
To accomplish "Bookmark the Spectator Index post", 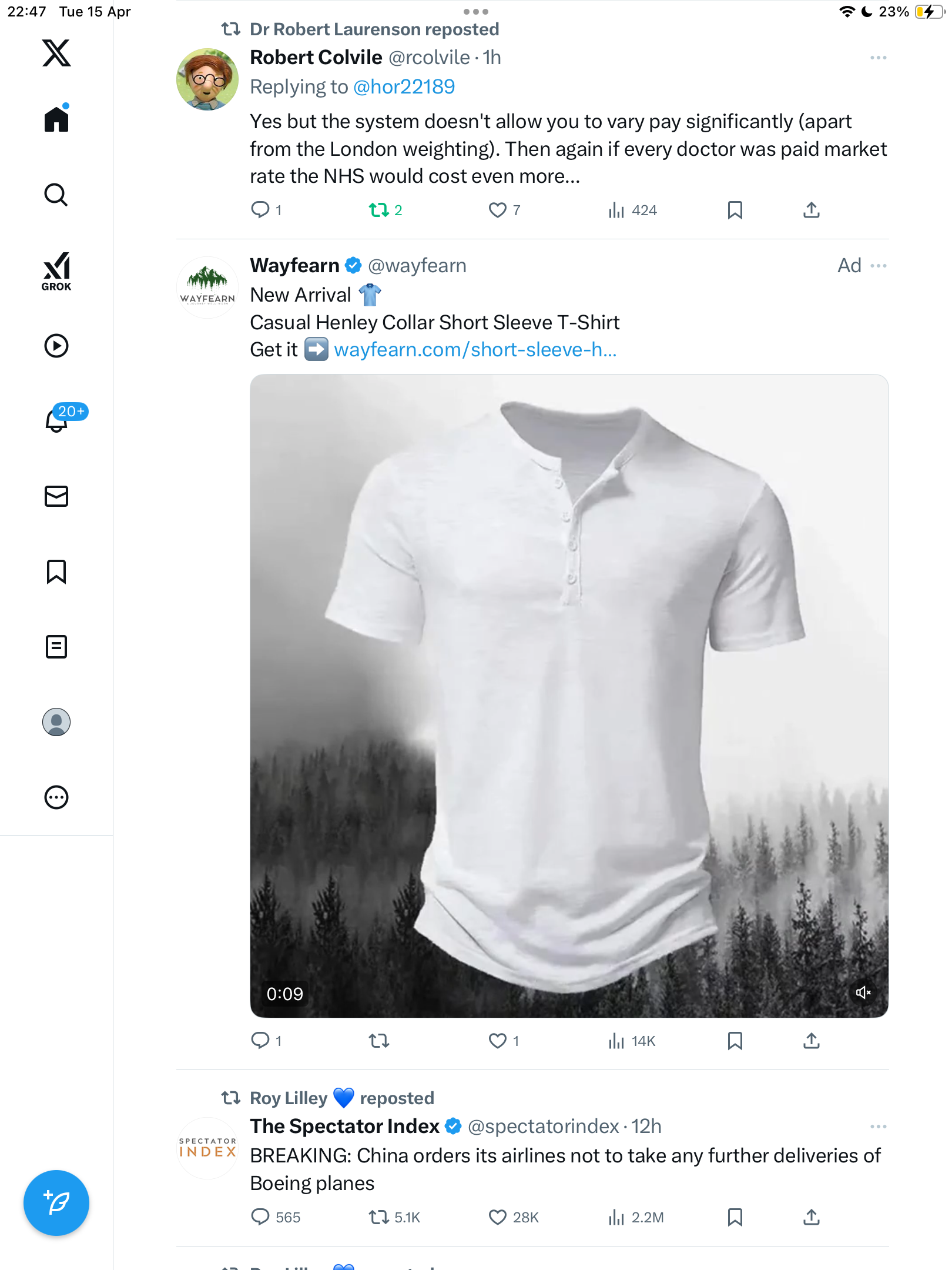I will [735, 1217].
